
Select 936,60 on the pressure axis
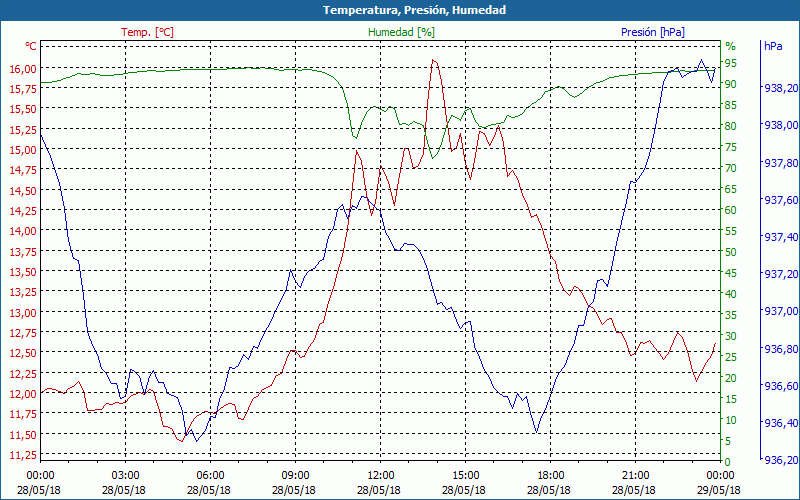coord(781,386)
